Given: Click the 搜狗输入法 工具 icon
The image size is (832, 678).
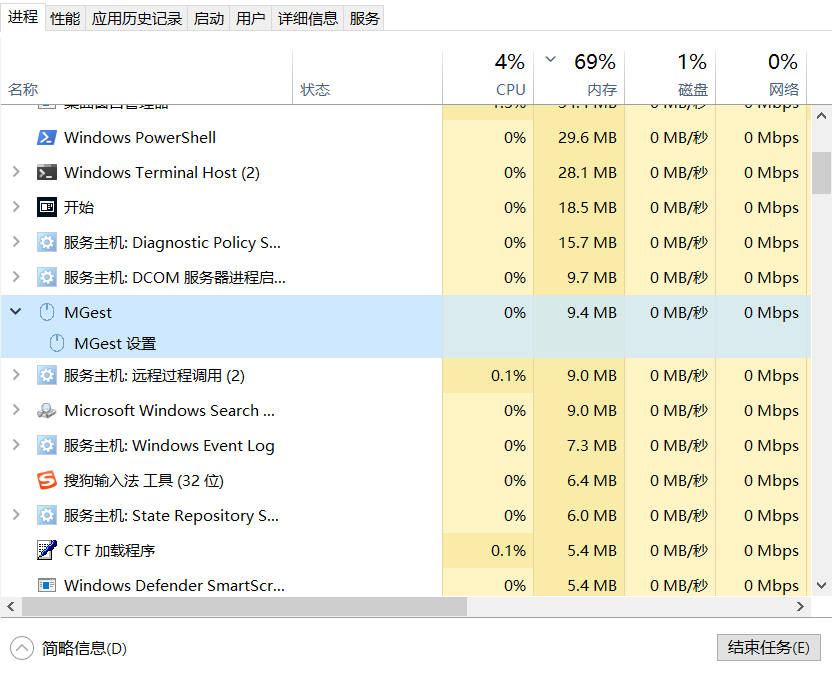Looking at the screenshot, I should [47, 481].
